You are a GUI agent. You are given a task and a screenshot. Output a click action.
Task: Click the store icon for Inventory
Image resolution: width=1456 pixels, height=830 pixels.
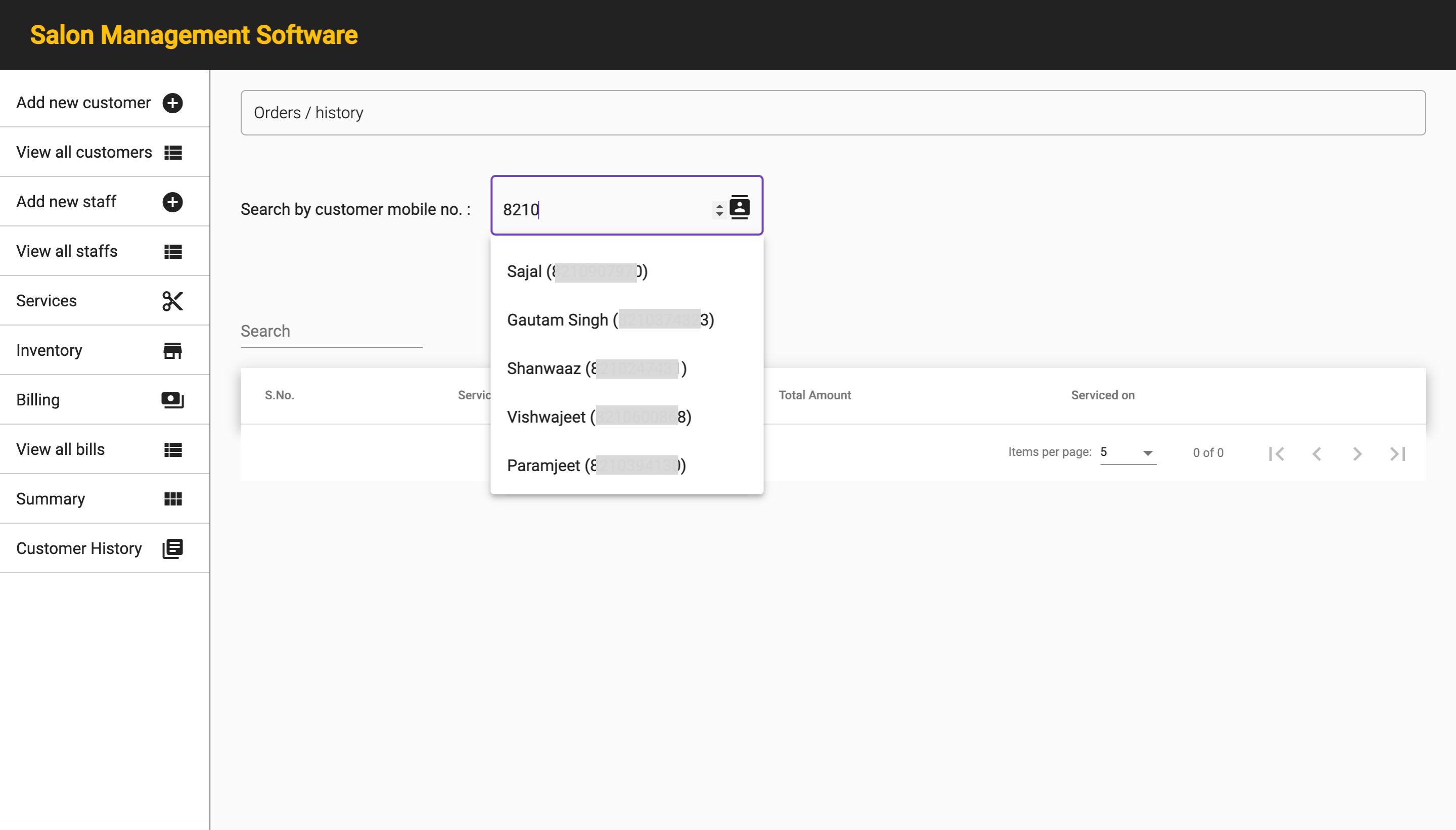(172, 351)
